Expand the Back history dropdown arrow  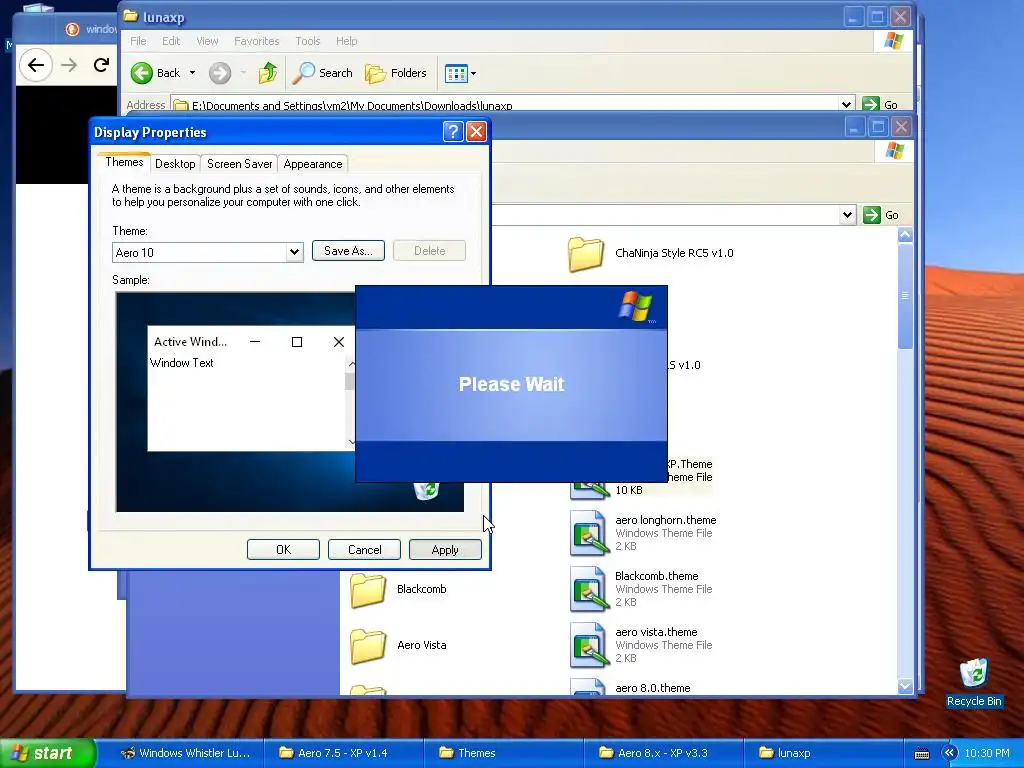pyautogui.click(x=192, y=73)
